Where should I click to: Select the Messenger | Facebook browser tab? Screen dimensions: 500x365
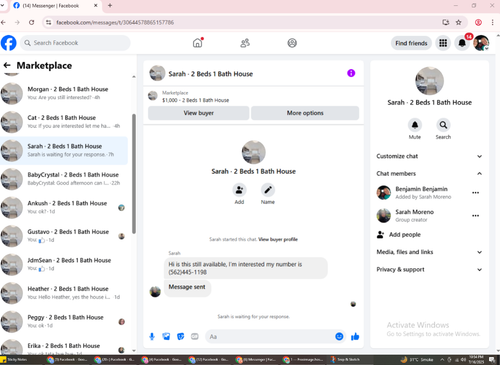click(55, 6)
